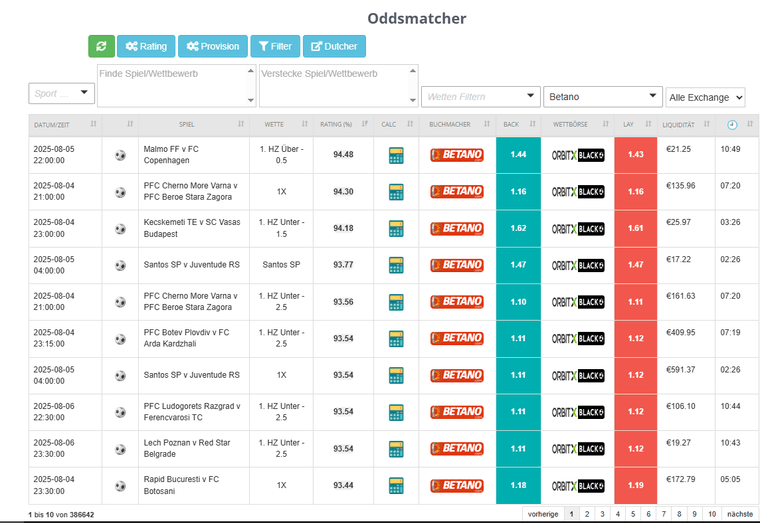Viewport: 760px width, 523px height.
Task: Open the Alle Exchange dropdown
Action: coord(705,97)
